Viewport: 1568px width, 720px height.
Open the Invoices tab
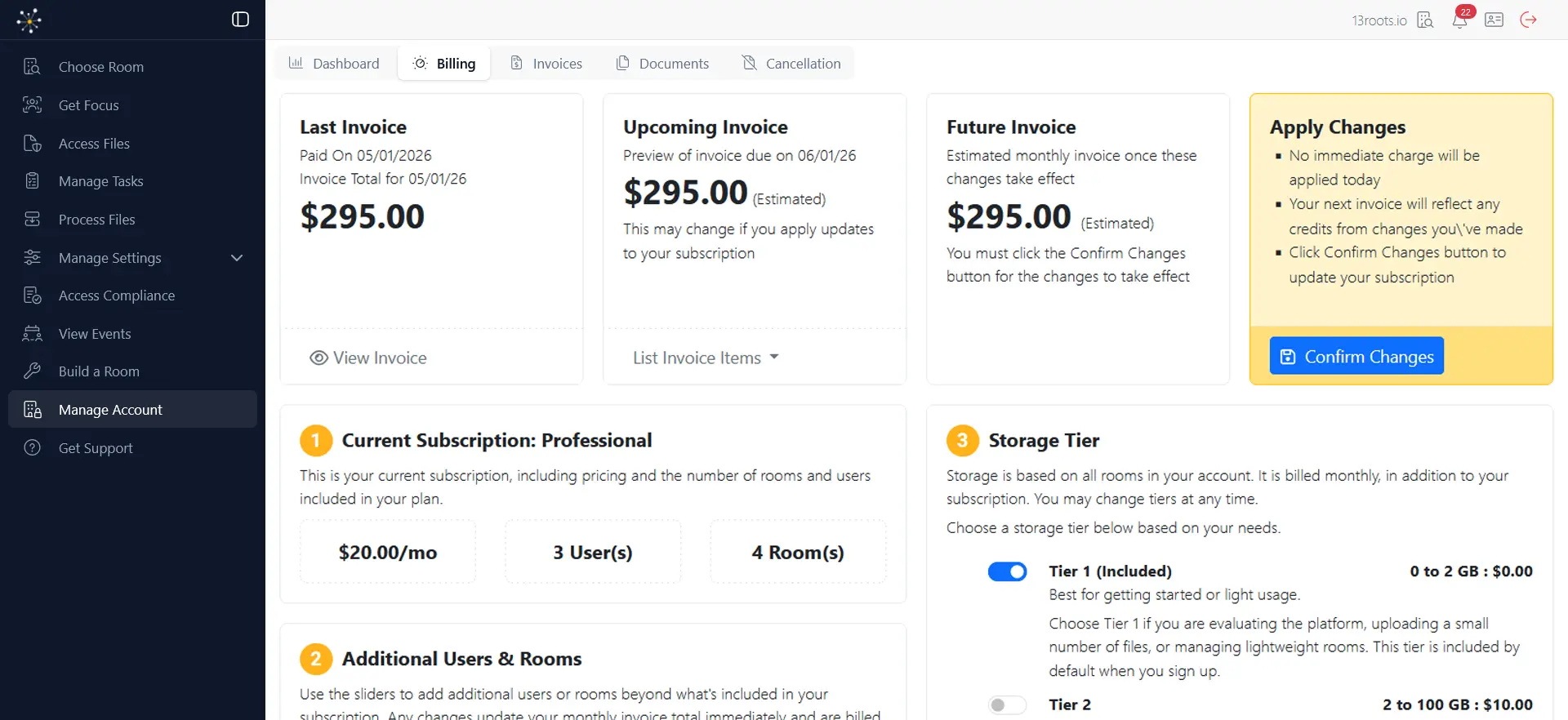click(546, 63)
